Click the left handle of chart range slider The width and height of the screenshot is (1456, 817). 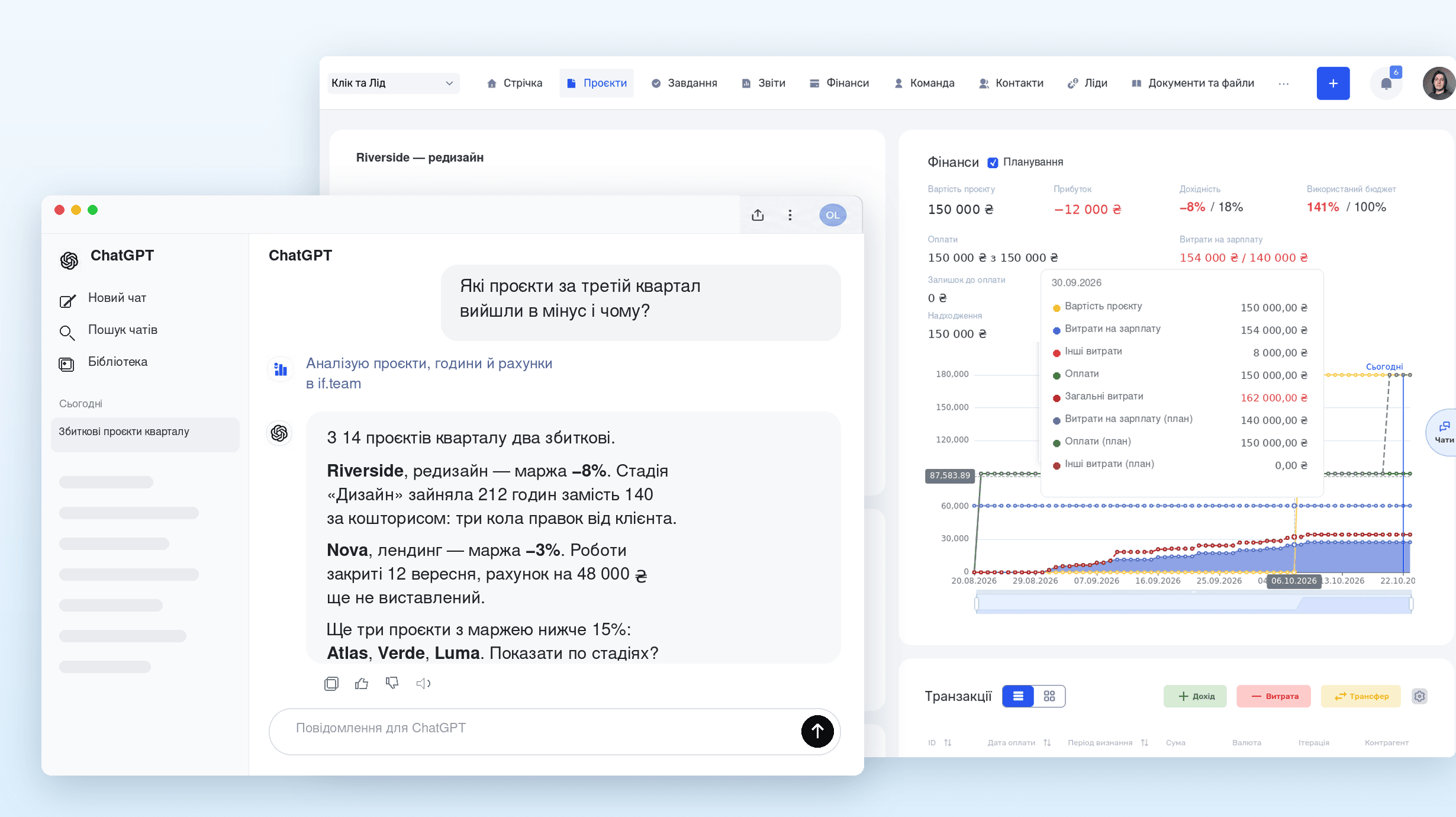coord(977,604)
